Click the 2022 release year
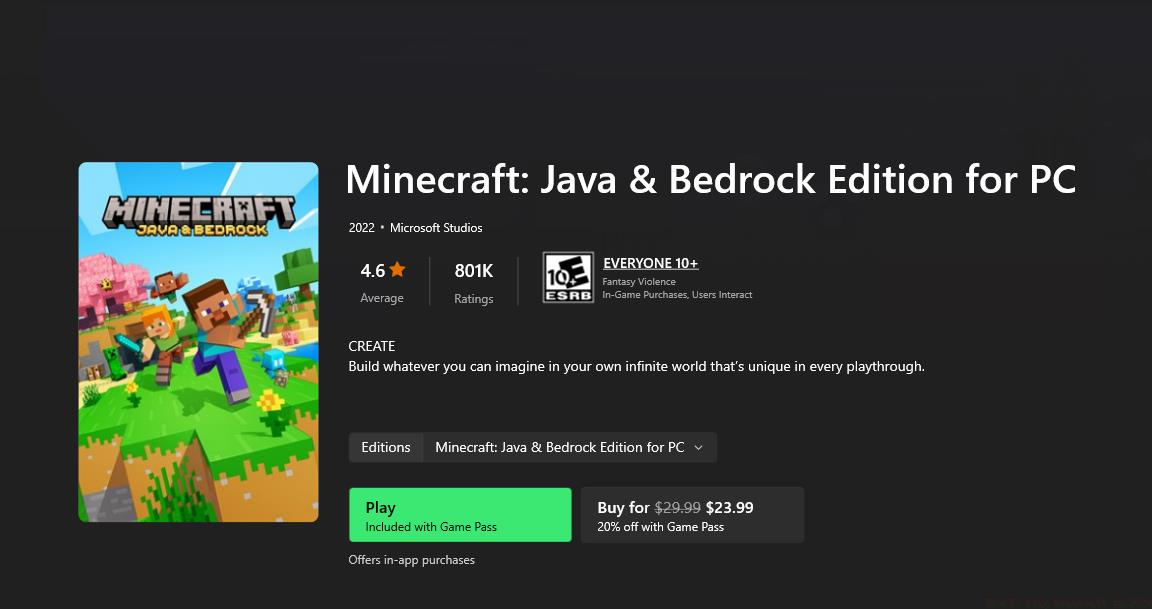This screenshot has width=1152, height=609. (x=361, y=228)
